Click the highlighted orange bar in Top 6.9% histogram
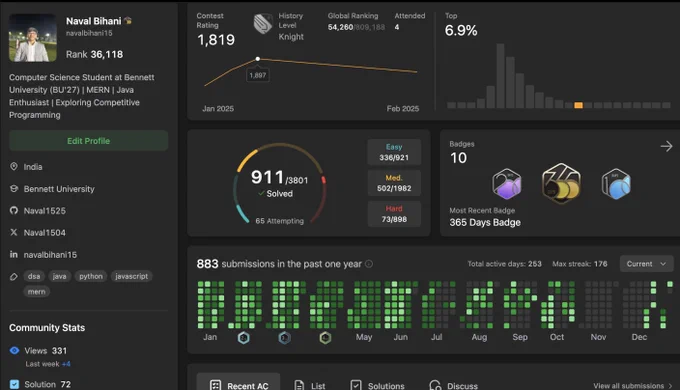Screen dimensions: 680x390 click(x=578, y=105)
